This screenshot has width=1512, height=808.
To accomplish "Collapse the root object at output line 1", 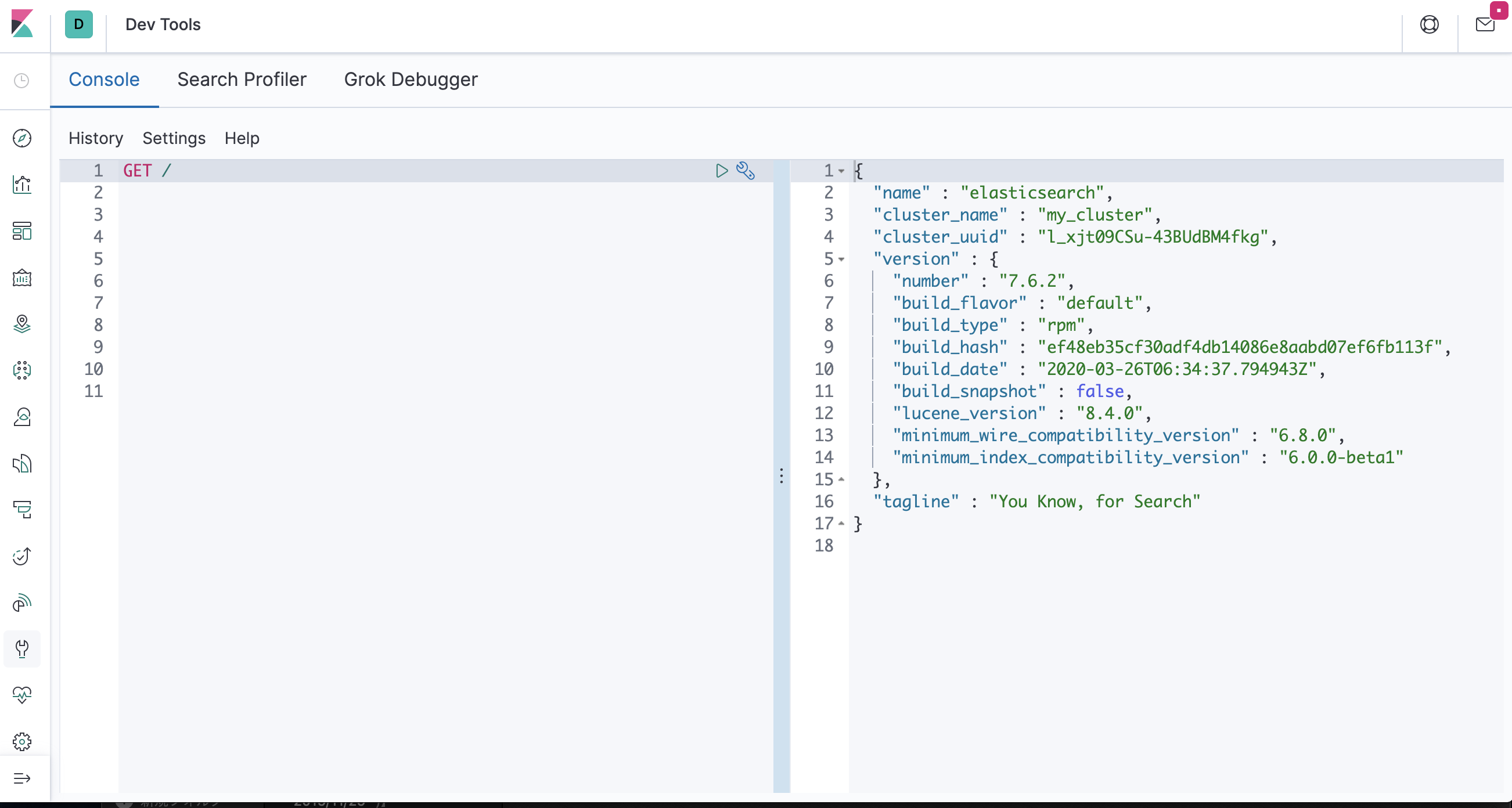I will pyautogui.click(x=841, y=171).
